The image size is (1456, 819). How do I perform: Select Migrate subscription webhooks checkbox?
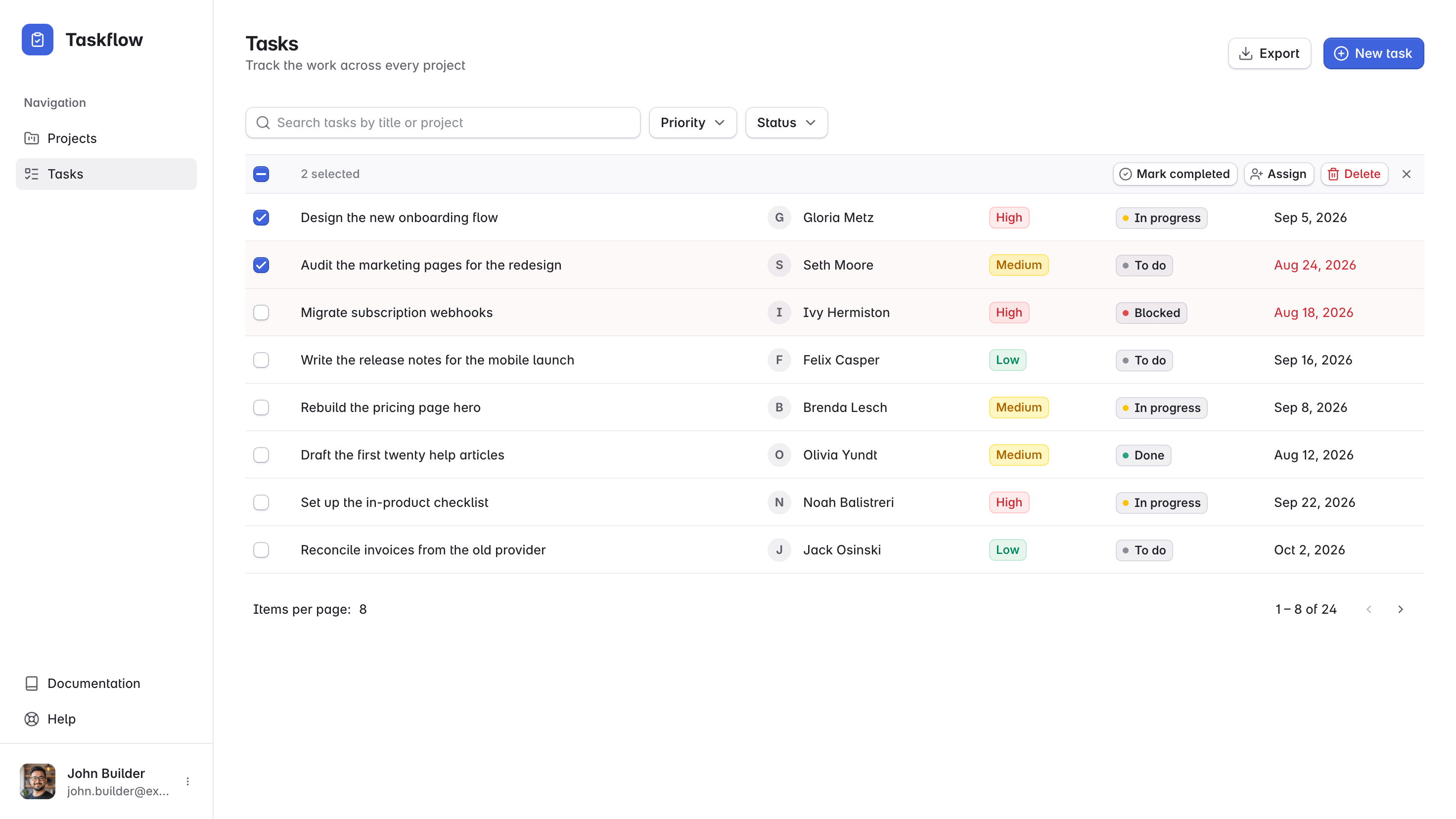261,313
